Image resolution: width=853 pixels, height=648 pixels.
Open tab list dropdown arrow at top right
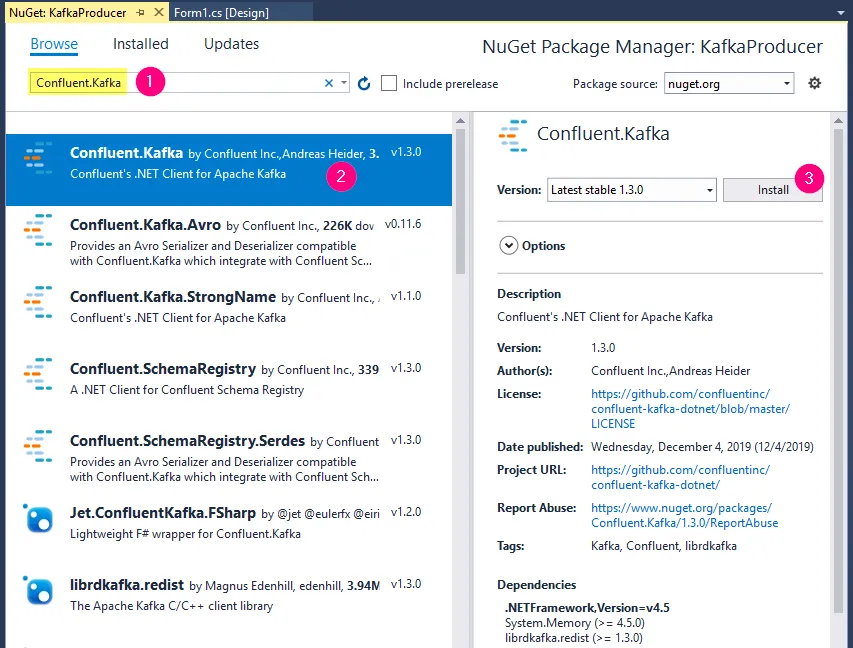click(841, 12)
